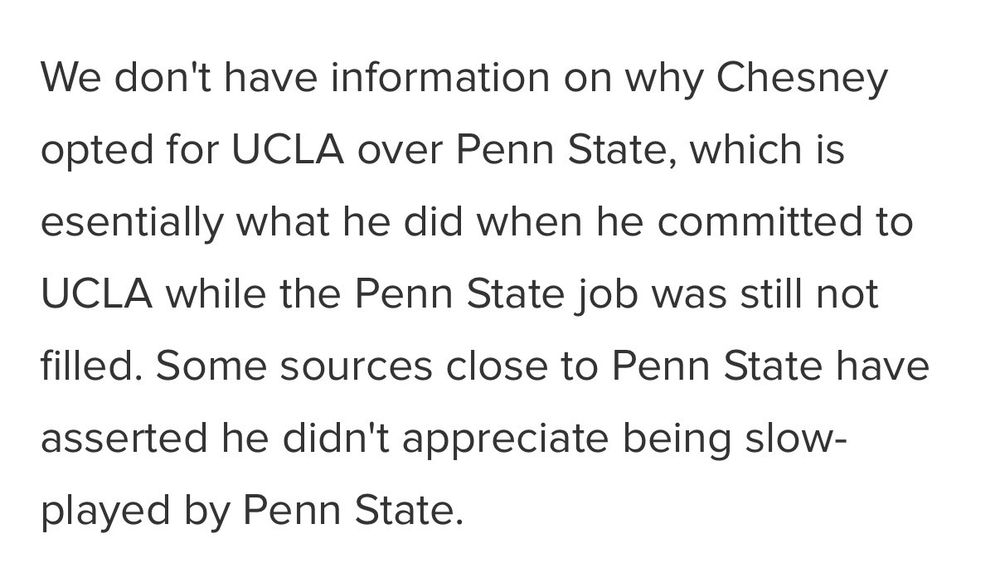1000x582 pixels.
Task: Click the word 'opted' in second line
Action: pos(98,151)
